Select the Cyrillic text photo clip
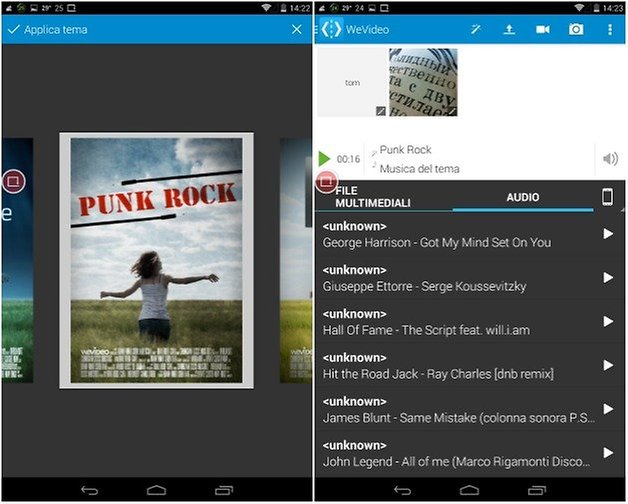The width and height of the screenshot is (628, 504). [423, 83]
